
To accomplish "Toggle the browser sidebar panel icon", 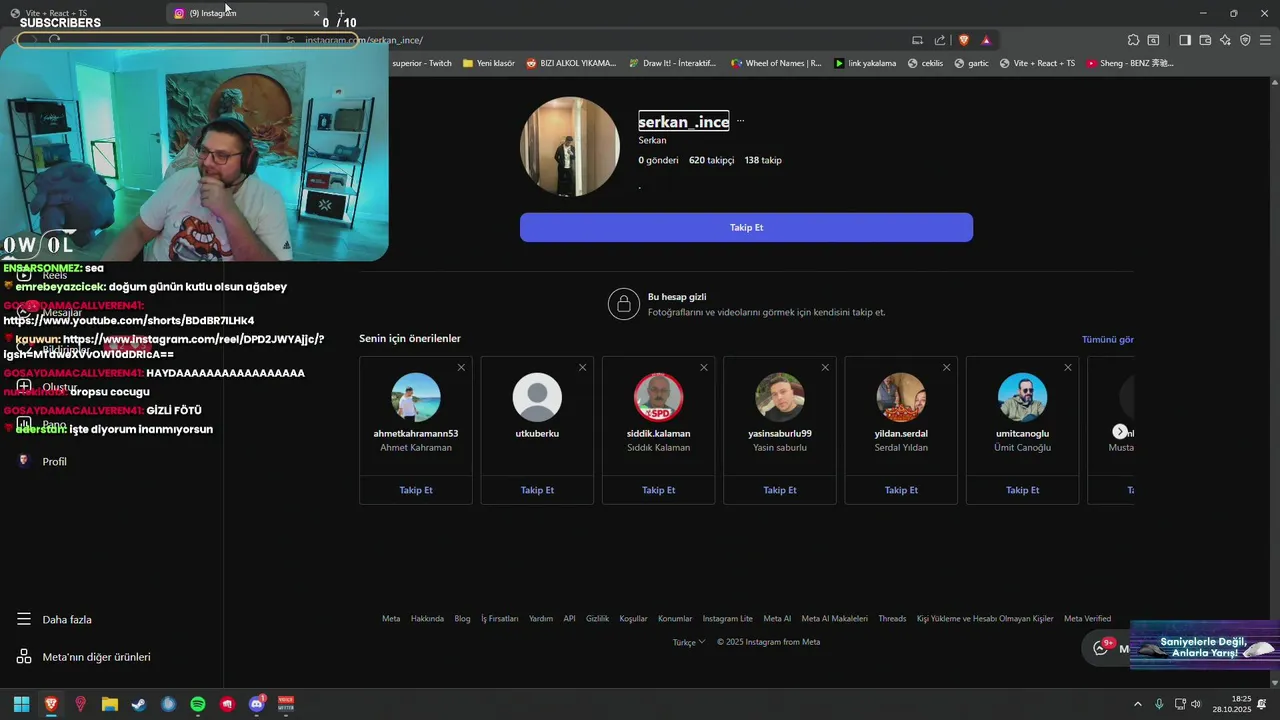I will pyautogui.click(x=1185, y=40).
